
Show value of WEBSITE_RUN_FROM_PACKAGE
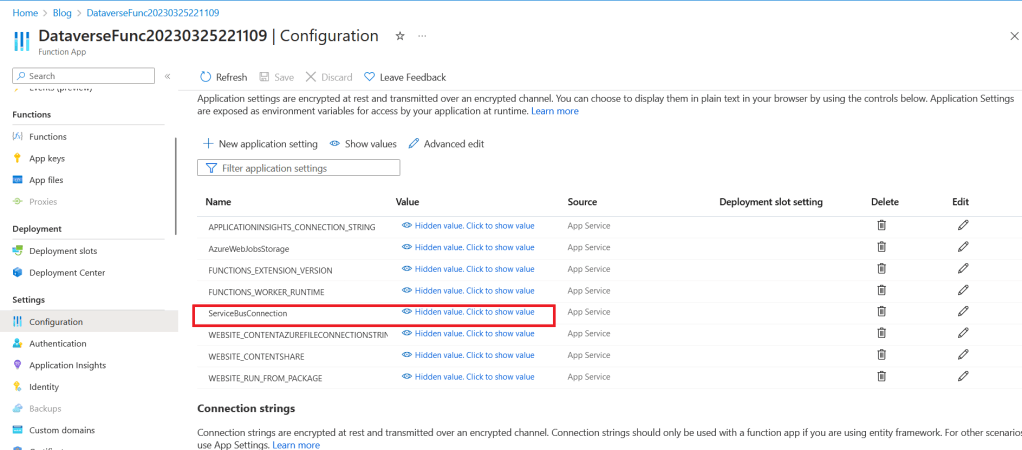pyautogui.click(x=468, y=376)
